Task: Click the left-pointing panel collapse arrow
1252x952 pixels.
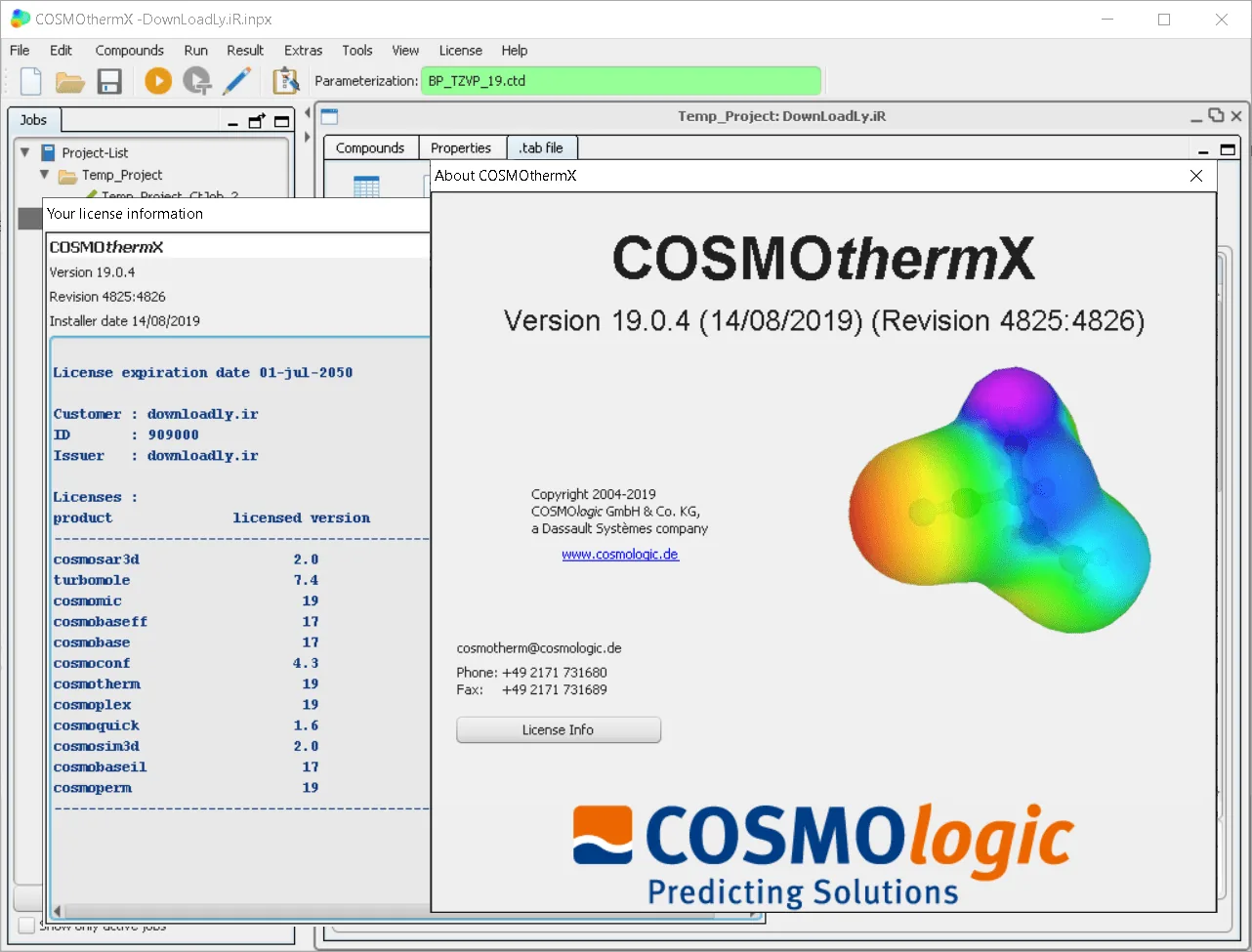Action: tap(308, 114)
